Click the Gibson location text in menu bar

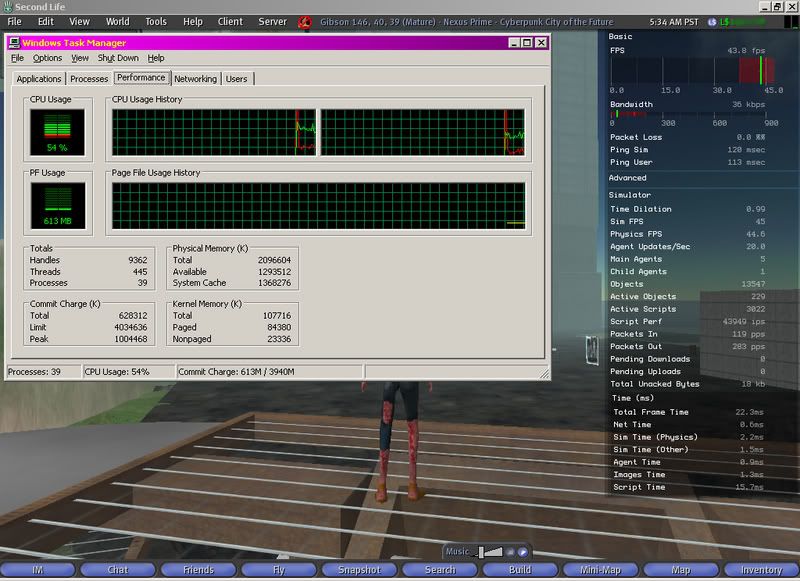coord(466,22)
